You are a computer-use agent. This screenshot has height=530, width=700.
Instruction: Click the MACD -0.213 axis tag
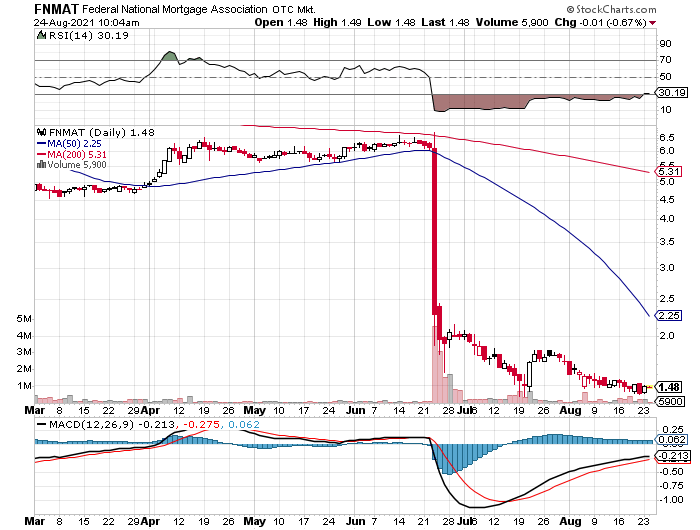673,456
